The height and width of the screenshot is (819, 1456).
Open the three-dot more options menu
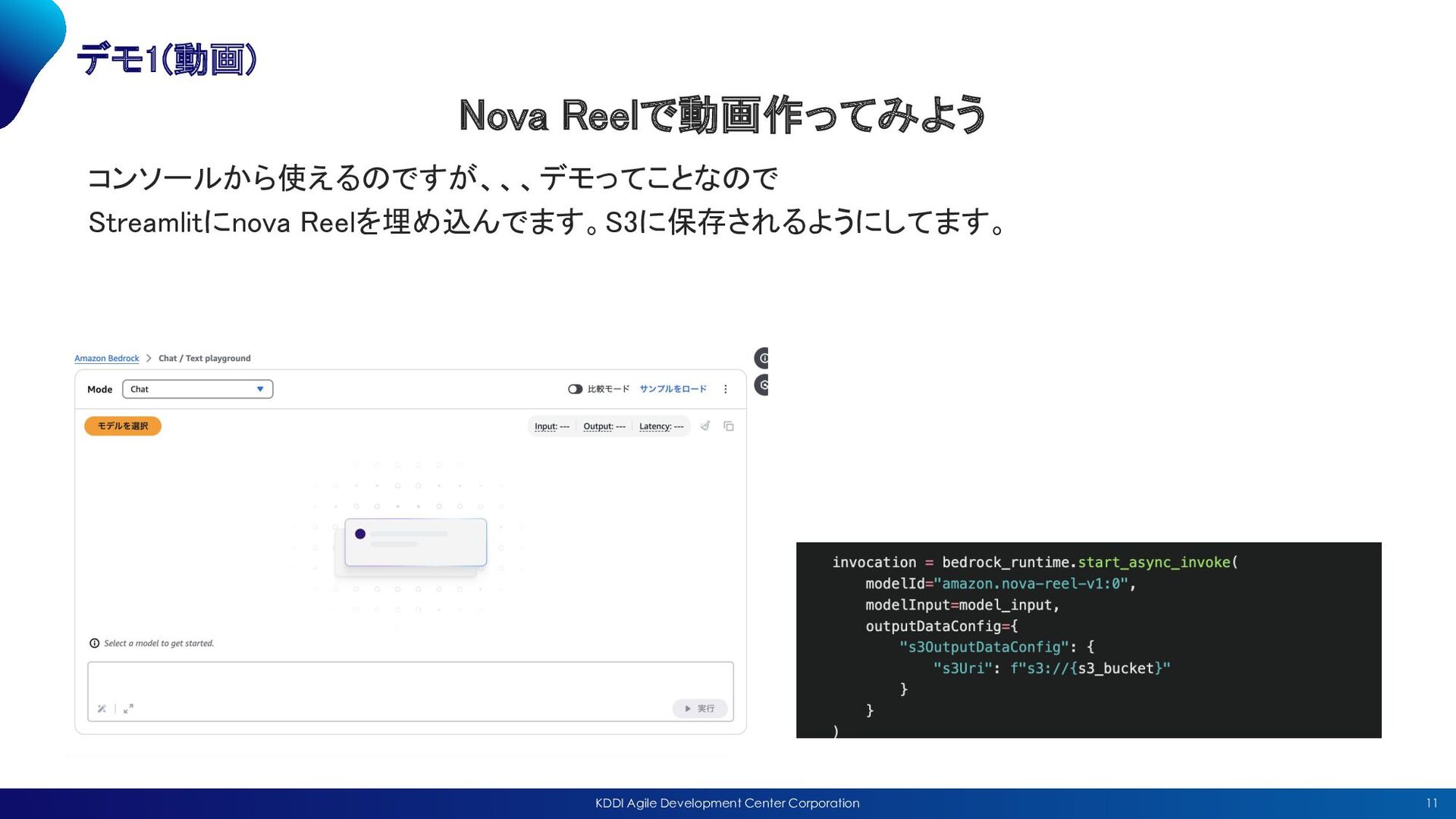[x=726, y=389]
